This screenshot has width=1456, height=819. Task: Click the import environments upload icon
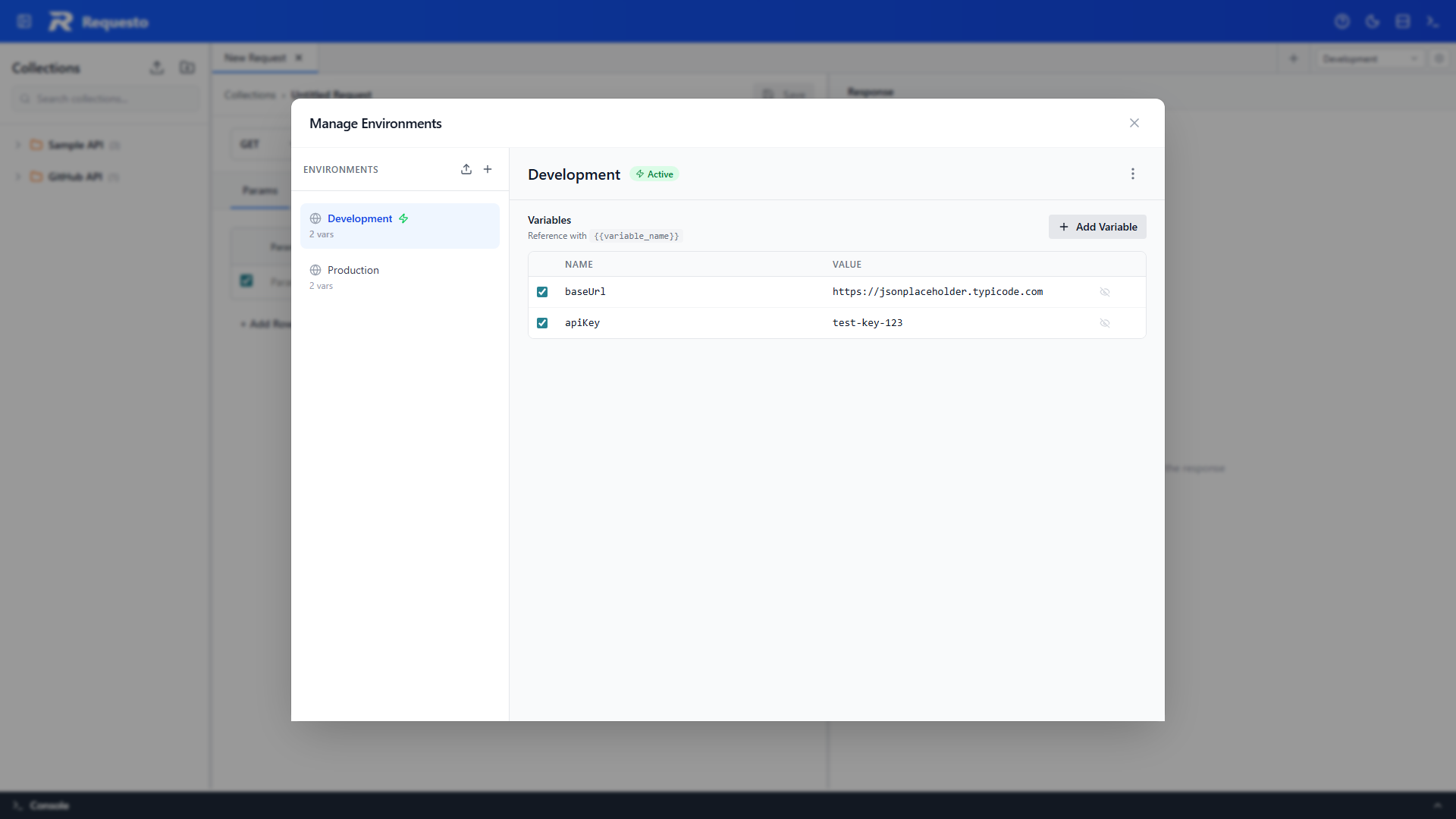click(x=466, y=169)
